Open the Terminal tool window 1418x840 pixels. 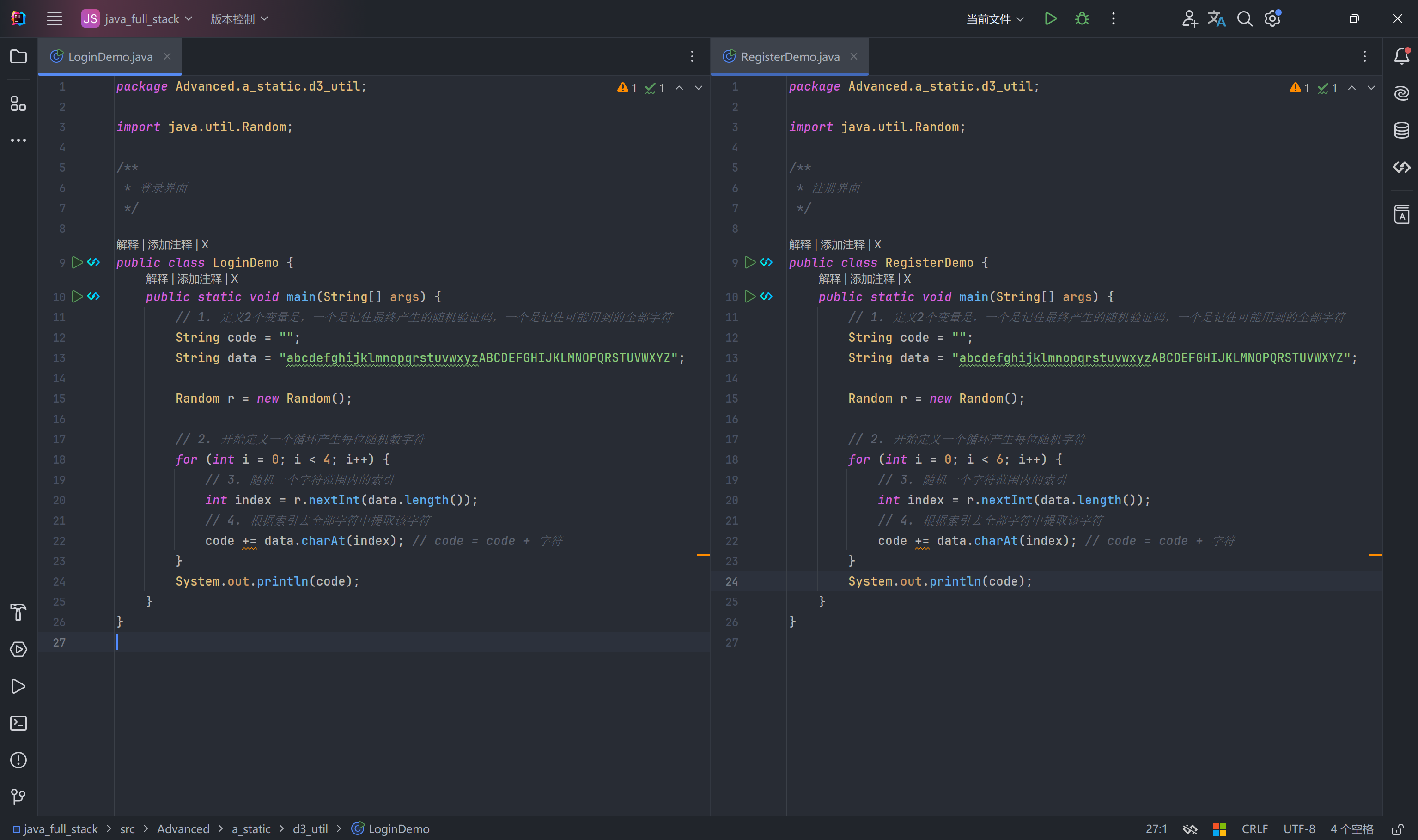18,723
